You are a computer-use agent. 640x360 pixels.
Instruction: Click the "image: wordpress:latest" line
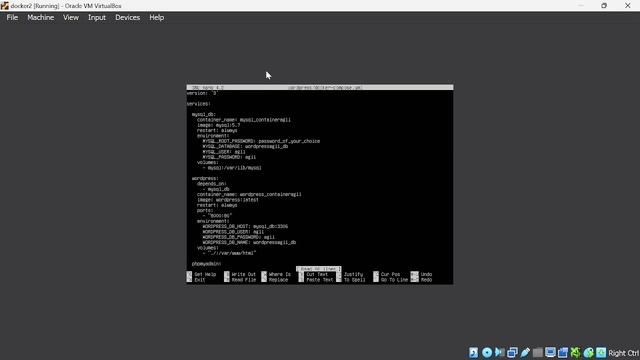[228, 200]
